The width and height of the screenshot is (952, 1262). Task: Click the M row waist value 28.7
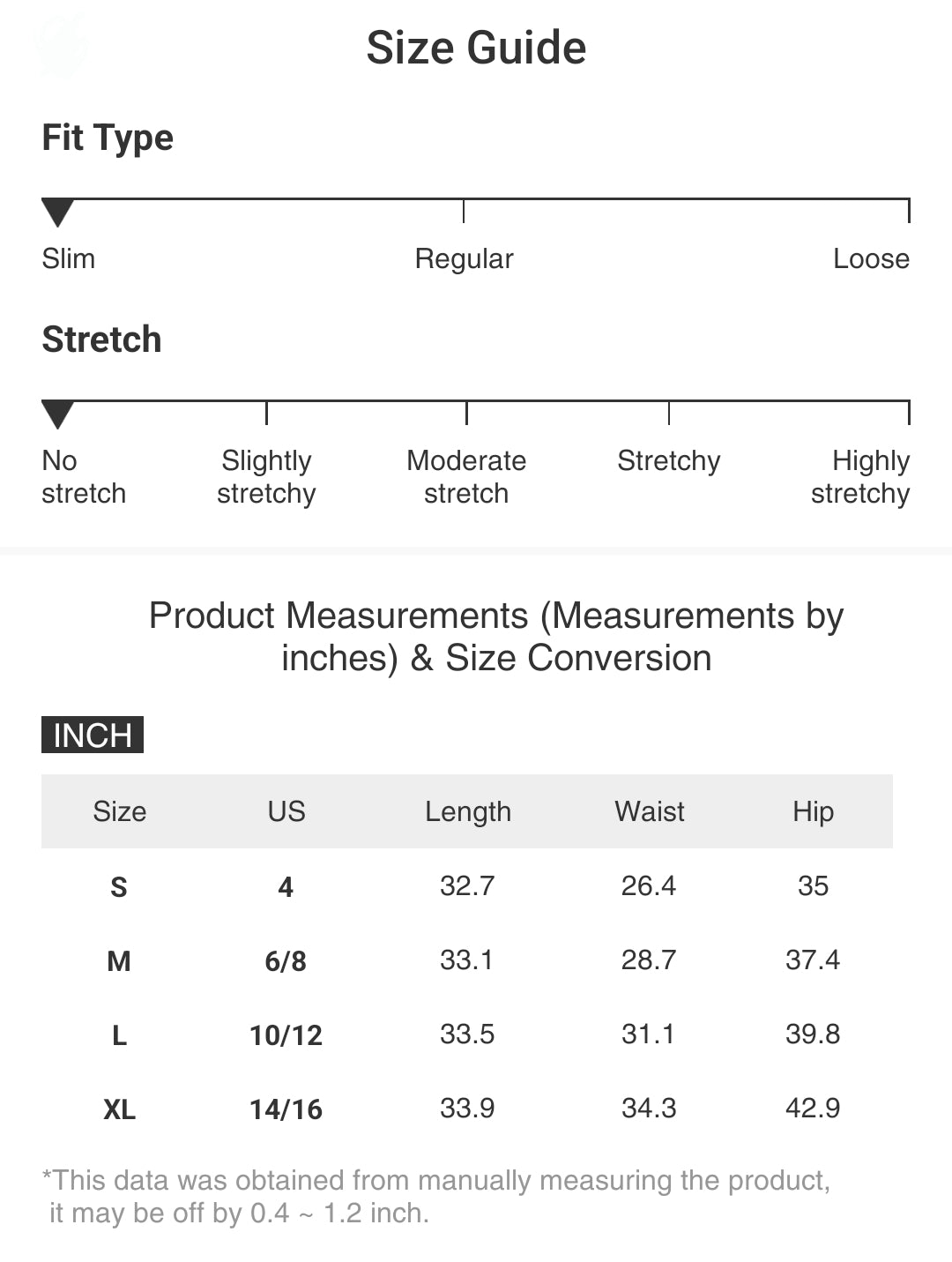649,960
